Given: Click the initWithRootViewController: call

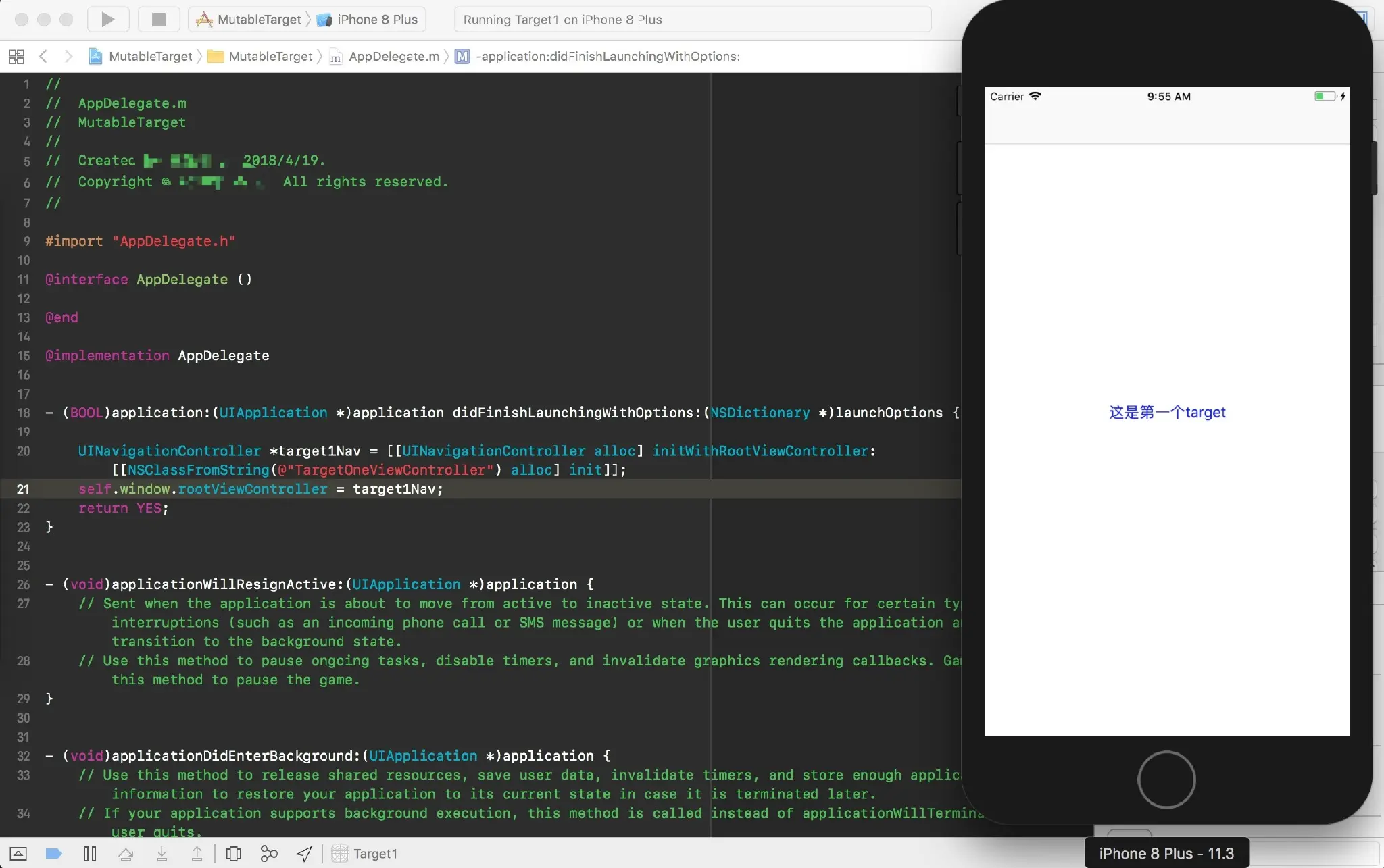Looking at the screenshot, I should [764, 451].
